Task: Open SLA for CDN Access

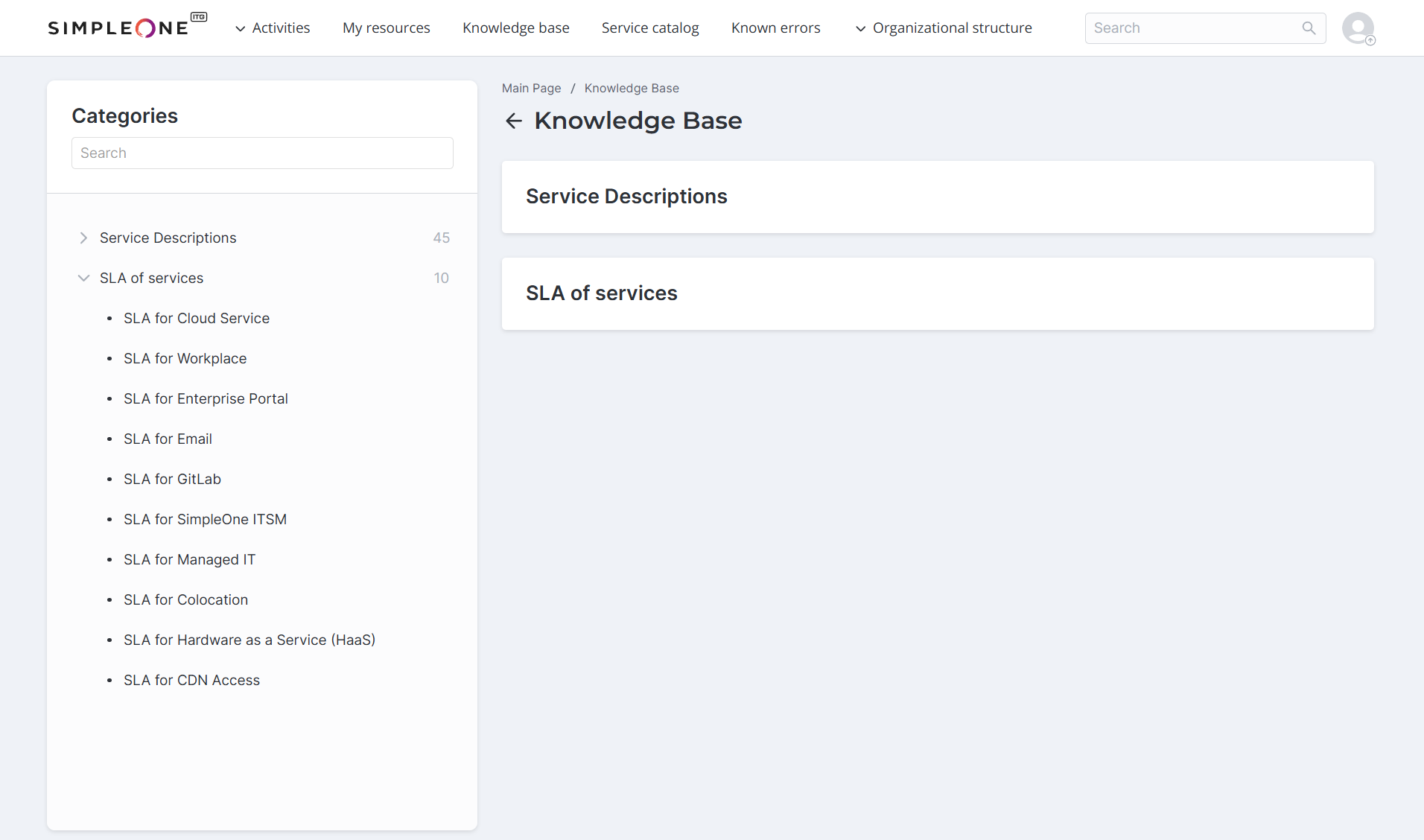Action: pyautogui.click(x=192, y=680)
